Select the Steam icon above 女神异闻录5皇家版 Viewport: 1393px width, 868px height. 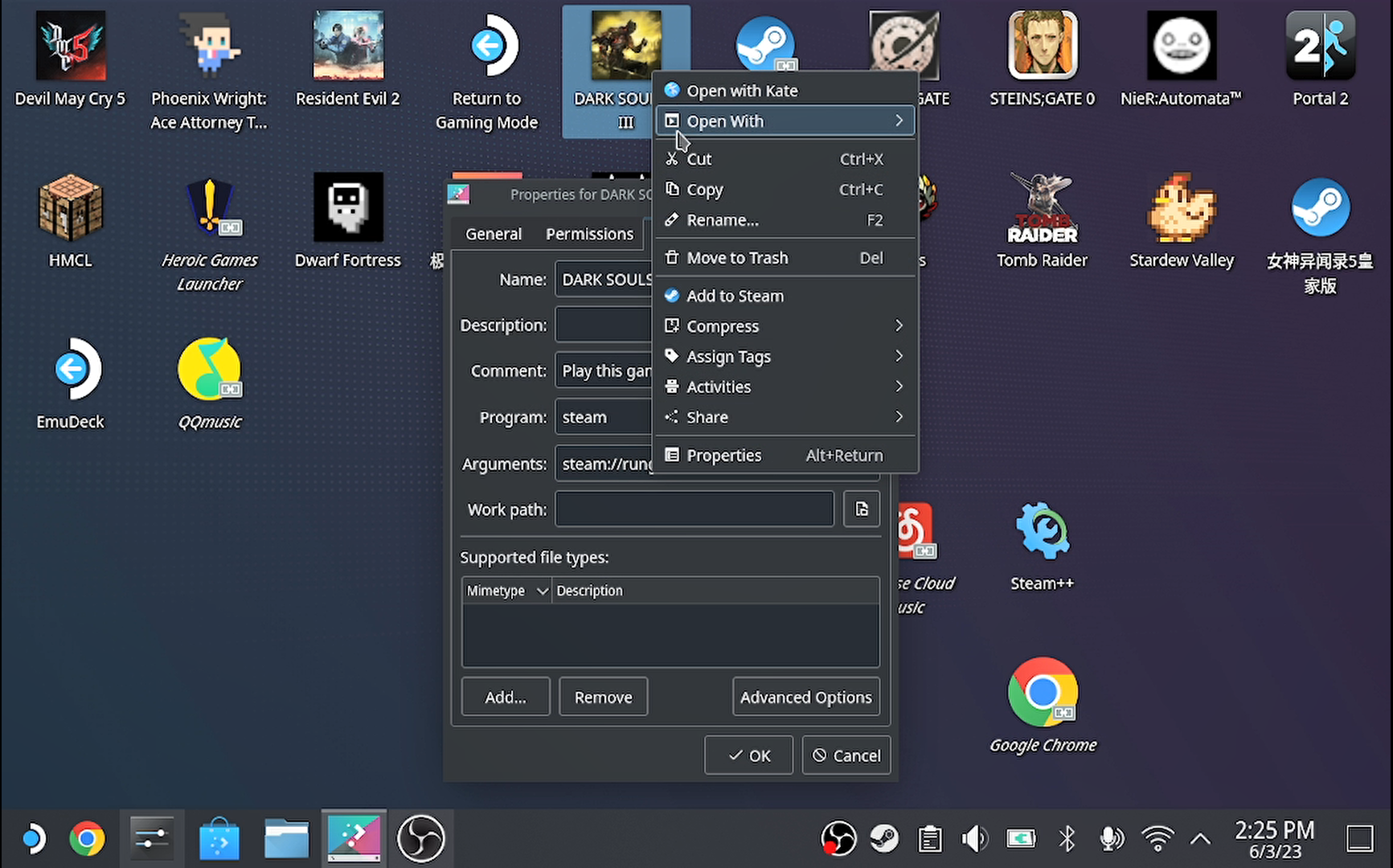[1321, 207]
